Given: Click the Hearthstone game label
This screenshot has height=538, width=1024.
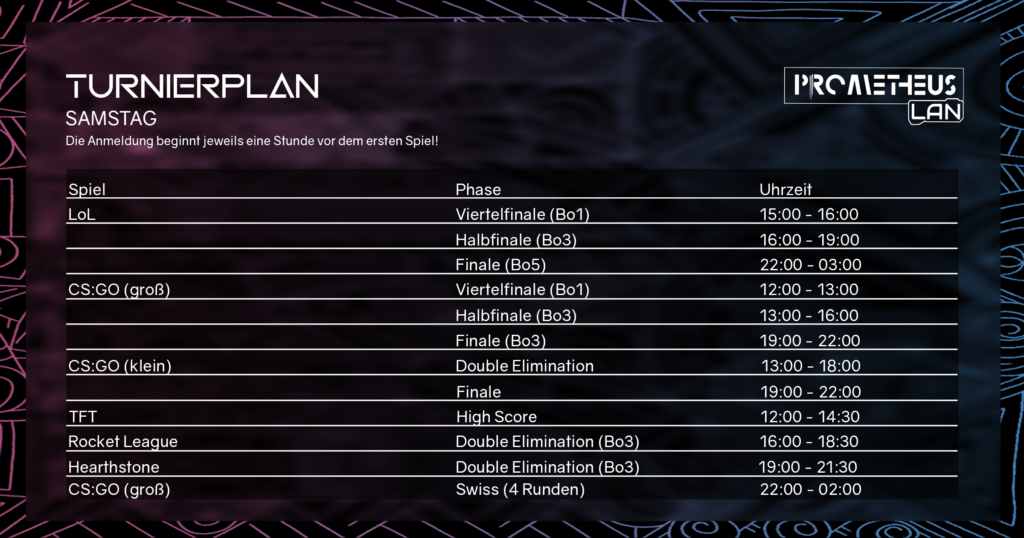Looking at the screenshot, I should tap(114, 467).
